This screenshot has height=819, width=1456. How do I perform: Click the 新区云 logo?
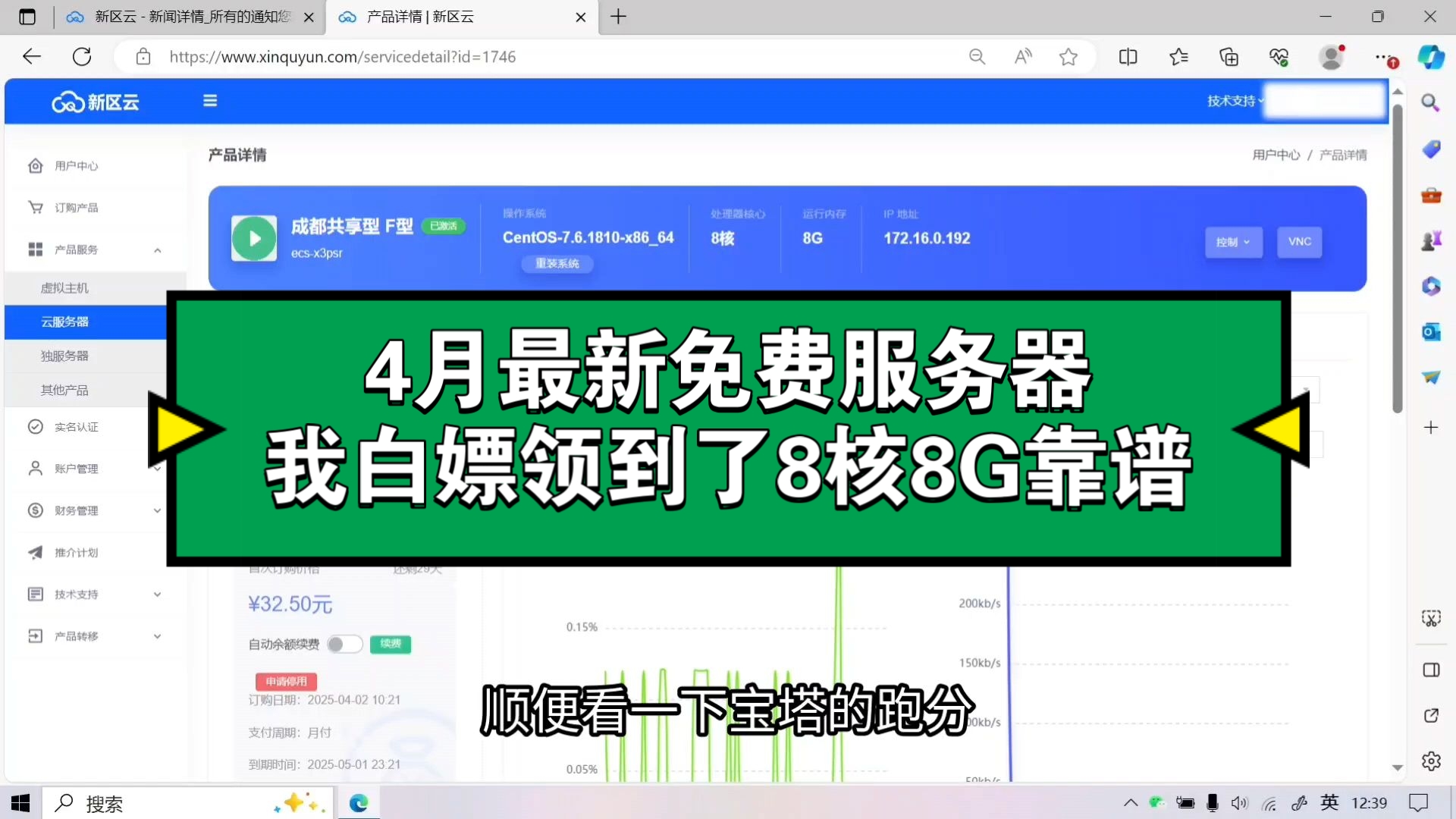(x=95, y=102)
